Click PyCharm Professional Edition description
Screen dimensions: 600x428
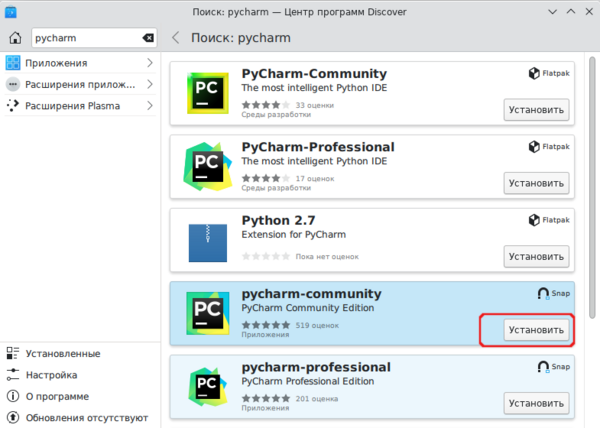308,381
